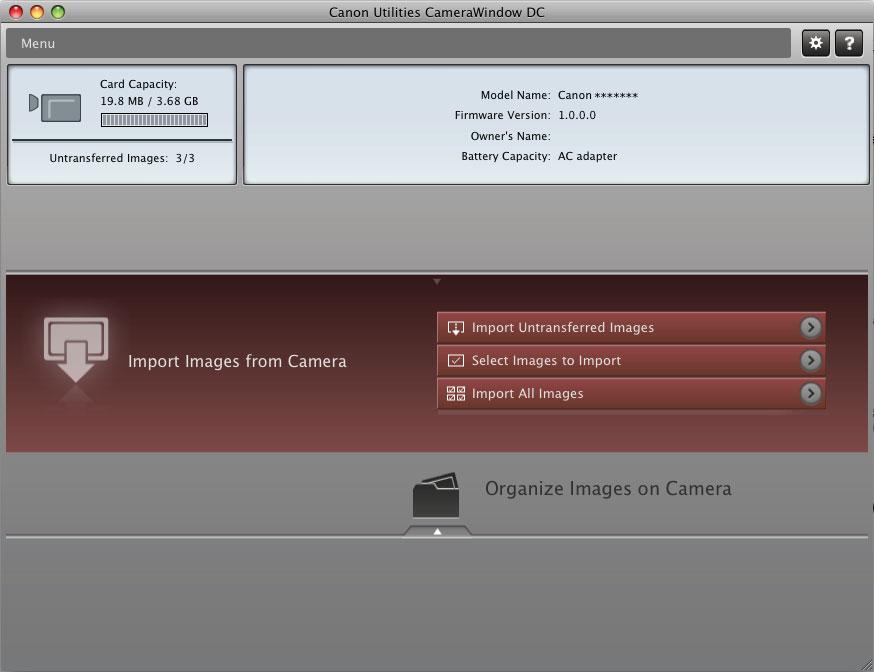The width and height of the screenshot is (874, 672).
Task: Minimize the window with the yellow button
Action: pos(37,12)
